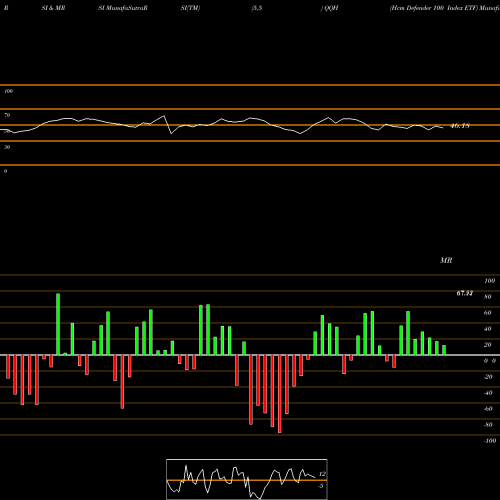The image size is (500, 500).
Task: Select the MR axis label 100
Action: [x=490, y=281]
